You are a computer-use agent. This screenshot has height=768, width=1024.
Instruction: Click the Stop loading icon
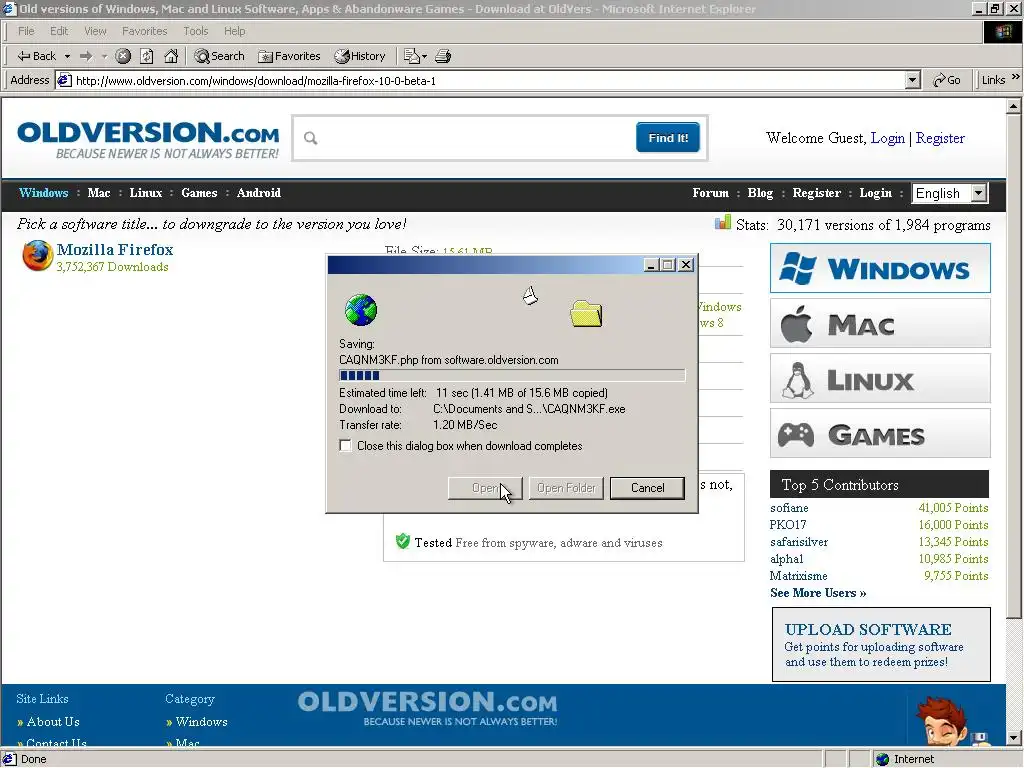(x=123, y=56)
